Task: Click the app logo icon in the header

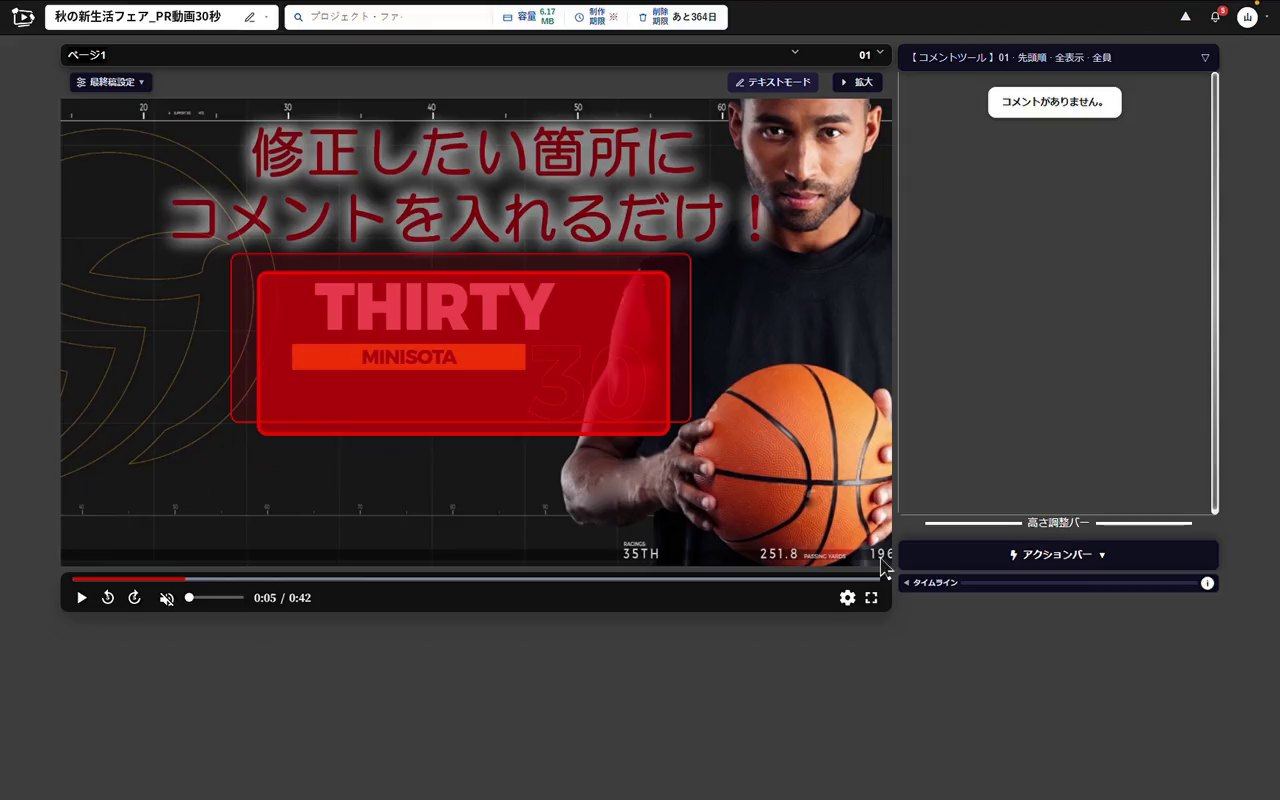Action: pyautogui.click(x=23, y=17)
